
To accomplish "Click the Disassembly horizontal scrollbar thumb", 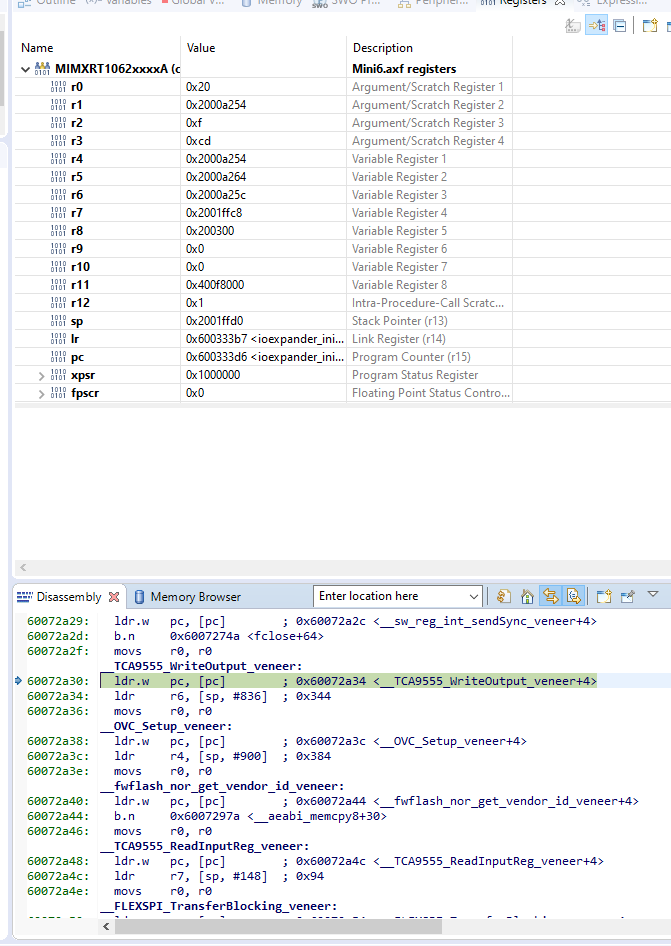I will pyautogui.click(x=278, y=926).
